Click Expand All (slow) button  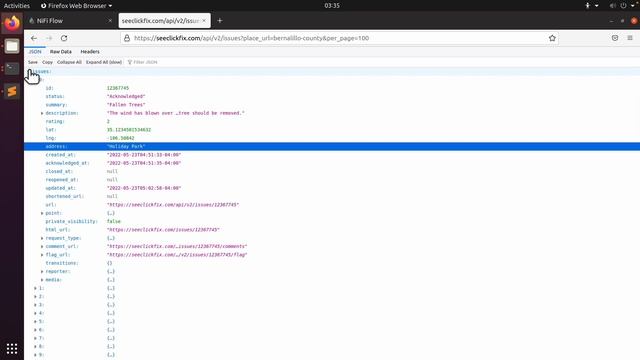click(x=104, y=62)
